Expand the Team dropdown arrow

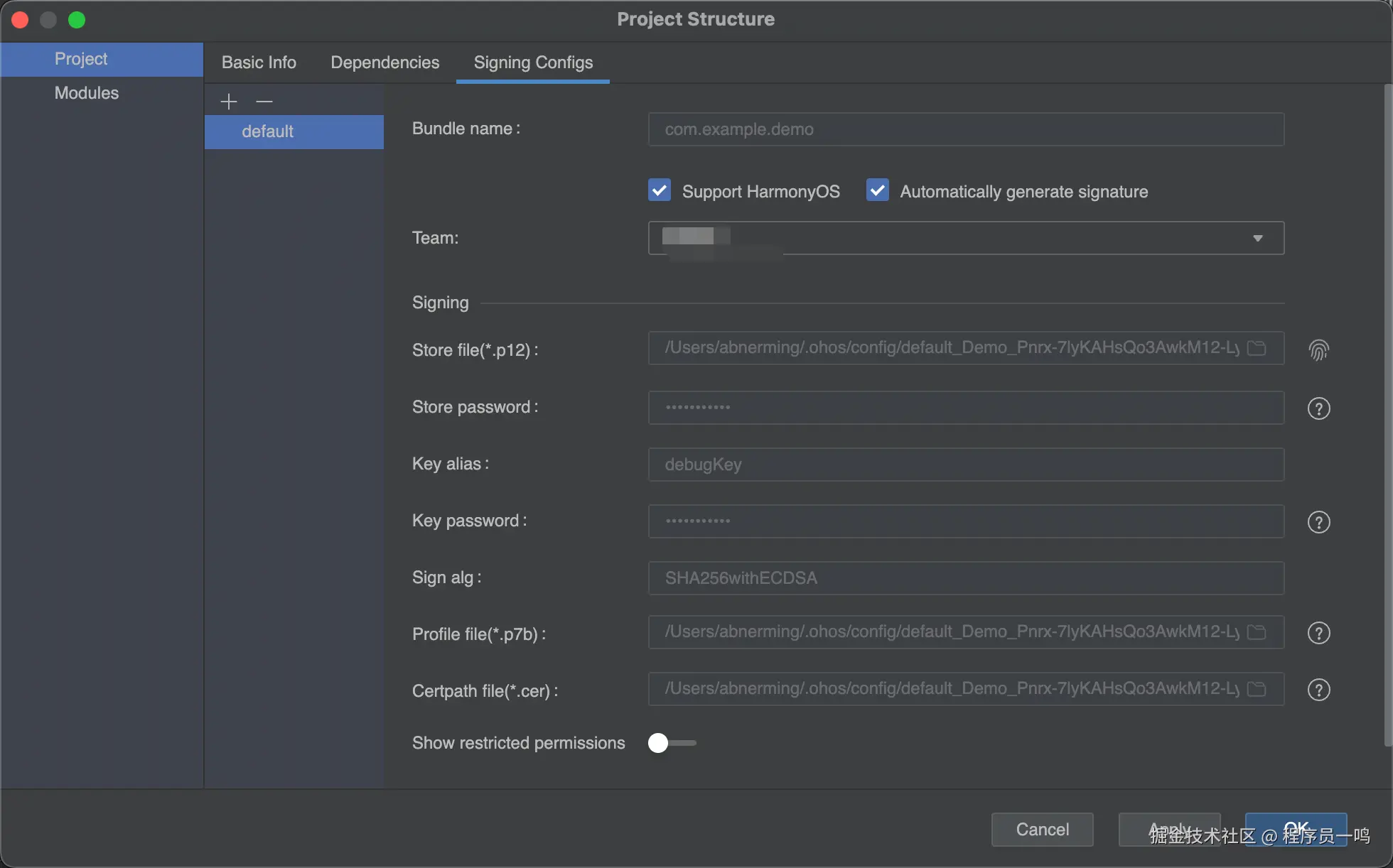(1257, 238)
